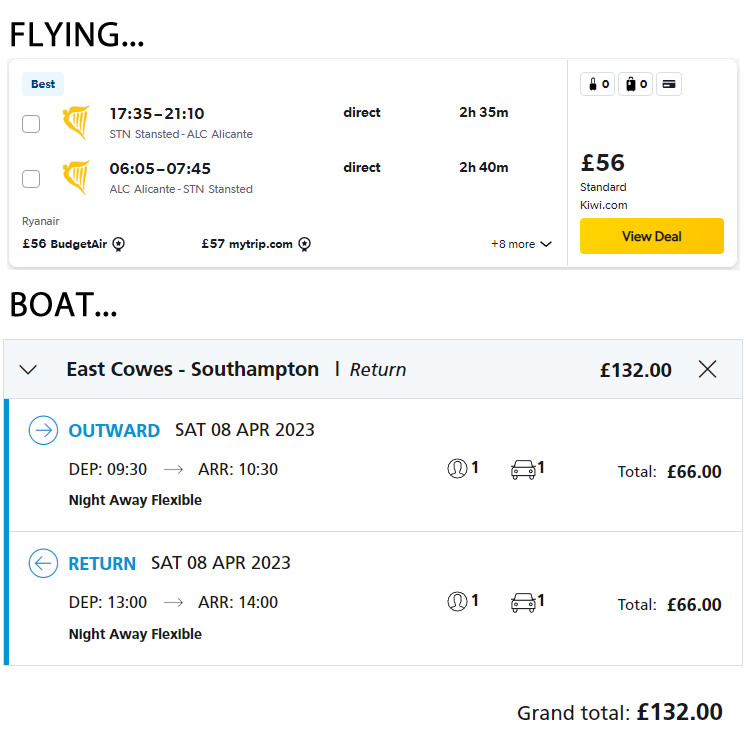This screenshot has width=747, height=750.
Task: Click the car icon on the return crossing
Action: click(523, 602)
